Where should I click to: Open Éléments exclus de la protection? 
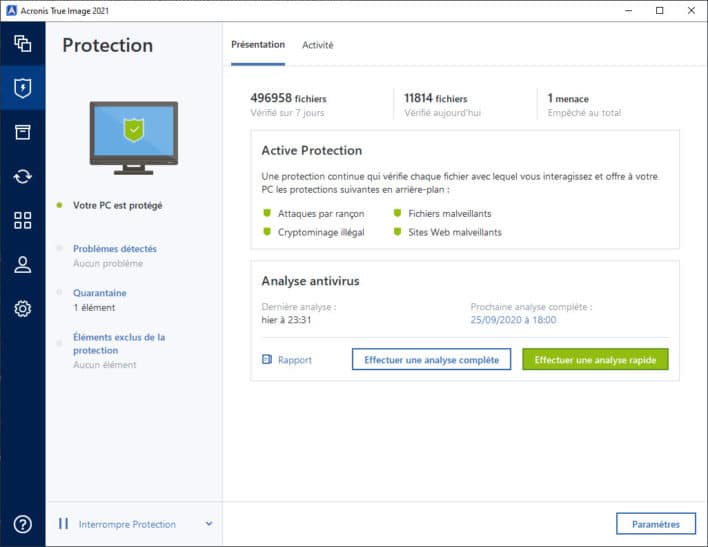pyautogui.click(x=118, y=344)
